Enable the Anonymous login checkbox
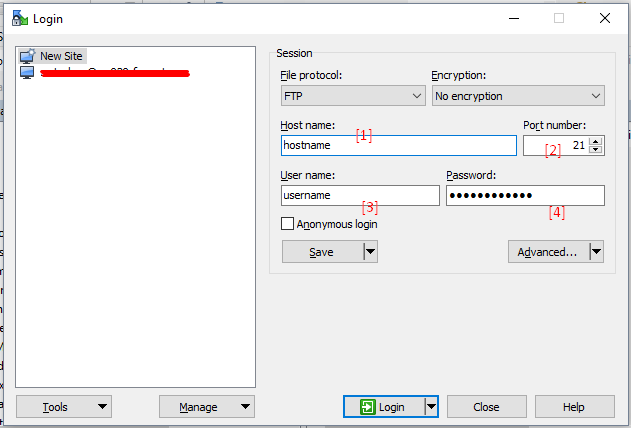This screenshot has width=631, height=428. [287, 224]
